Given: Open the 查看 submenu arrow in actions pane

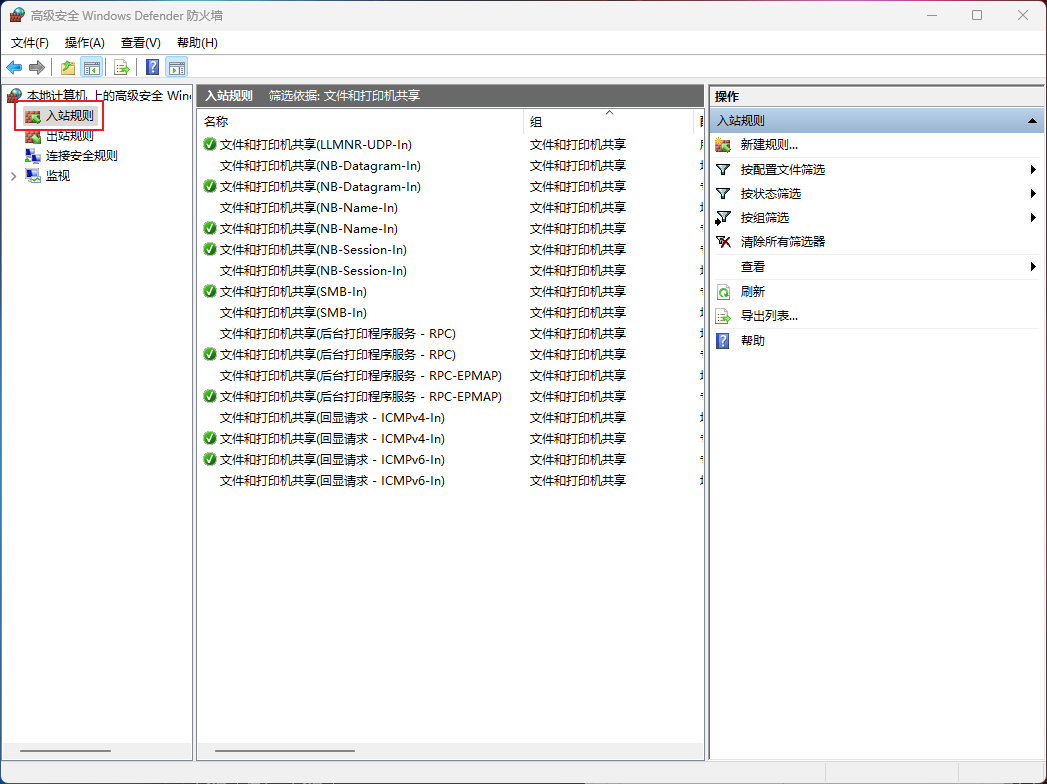Looking at the screenshot, I should coord(1033,266).
